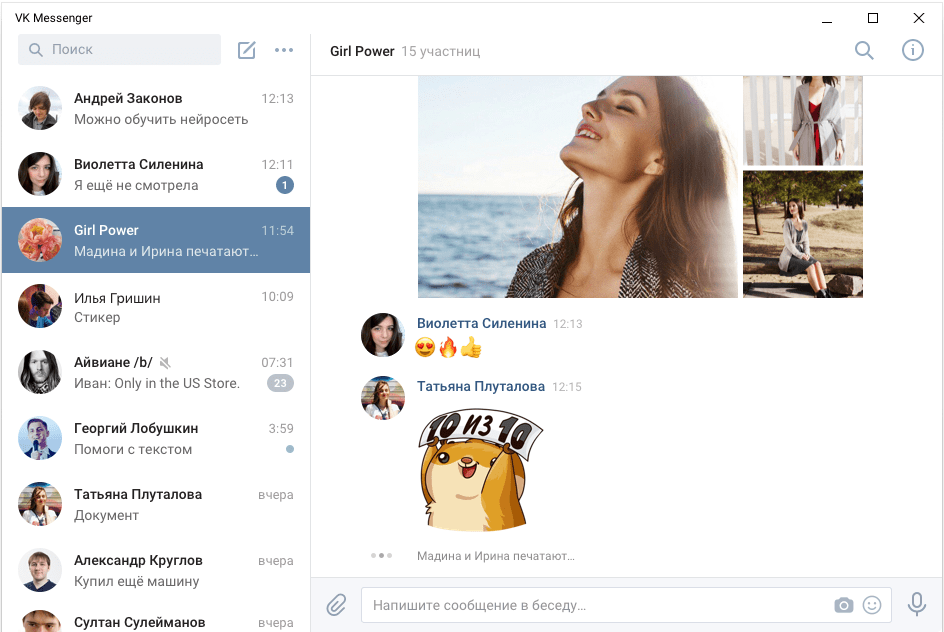Open Александр Круглов chat "Купил ещё машину"
The height and width of the screenshot is (632, 944).
point(156,570)
